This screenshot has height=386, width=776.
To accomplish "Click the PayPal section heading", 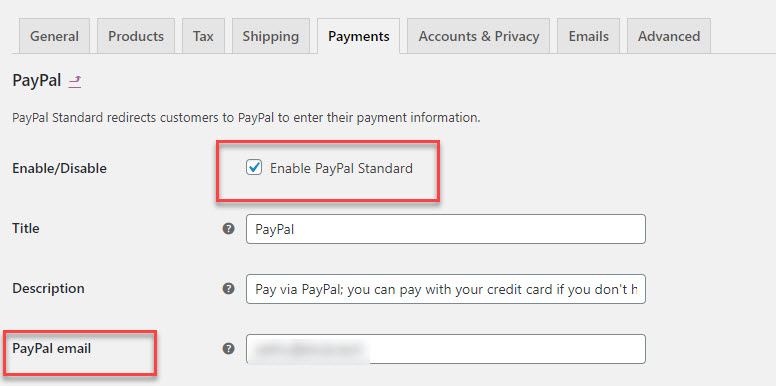I will [x=37, y=80].
